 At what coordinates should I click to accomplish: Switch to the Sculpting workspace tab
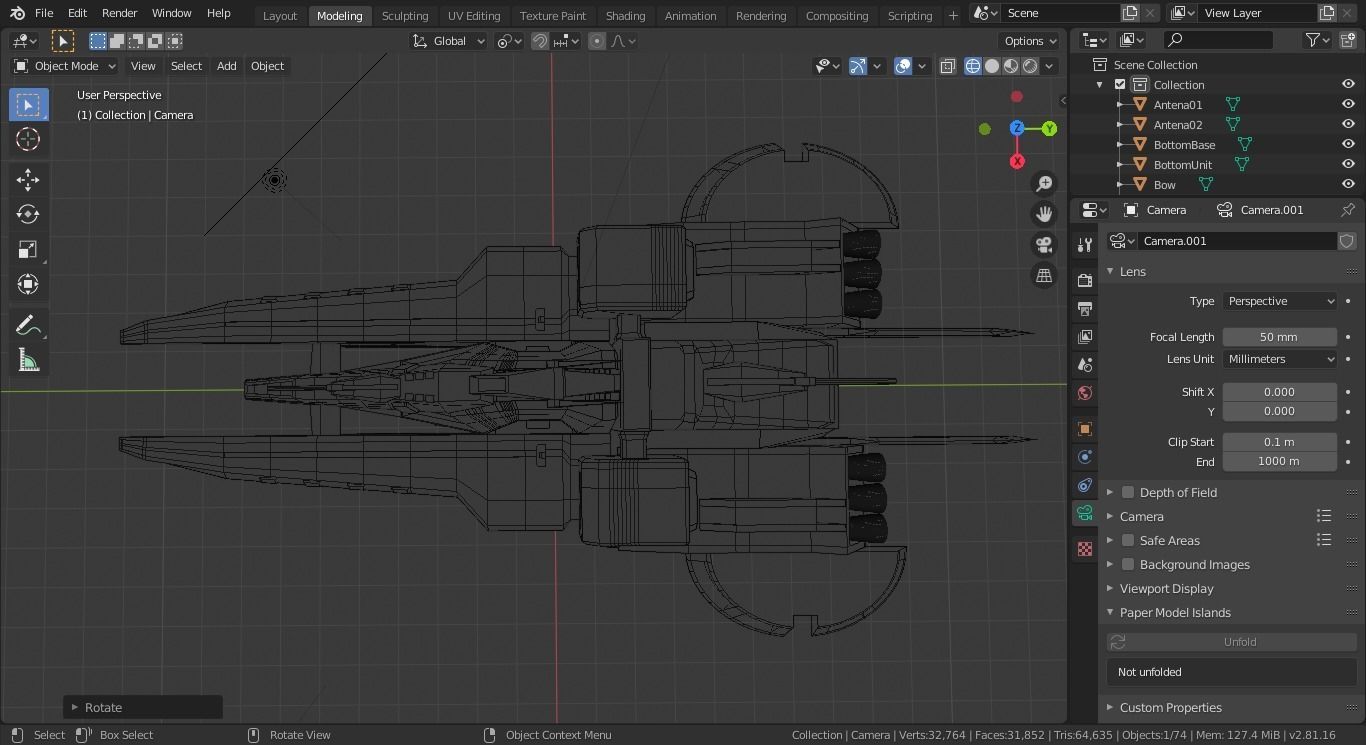pyautogui.click(x=405, y=16)
